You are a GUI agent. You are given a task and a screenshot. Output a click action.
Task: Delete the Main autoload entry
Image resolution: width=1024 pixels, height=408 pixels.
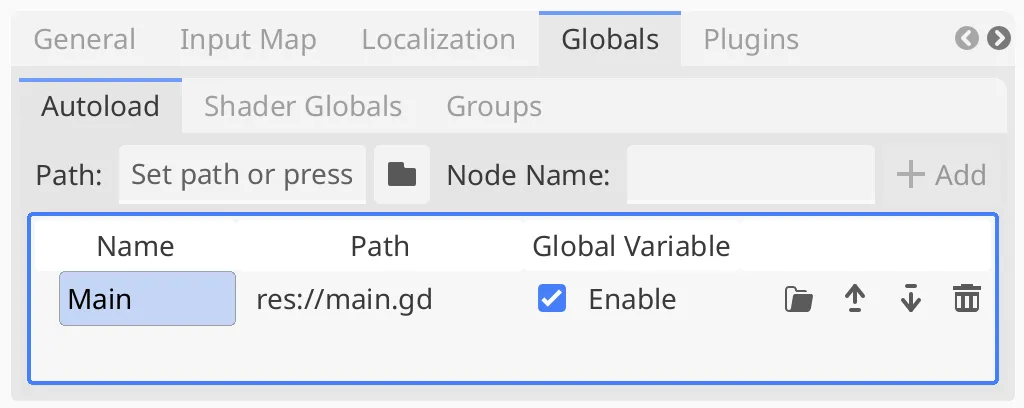[x=967, y=300]
